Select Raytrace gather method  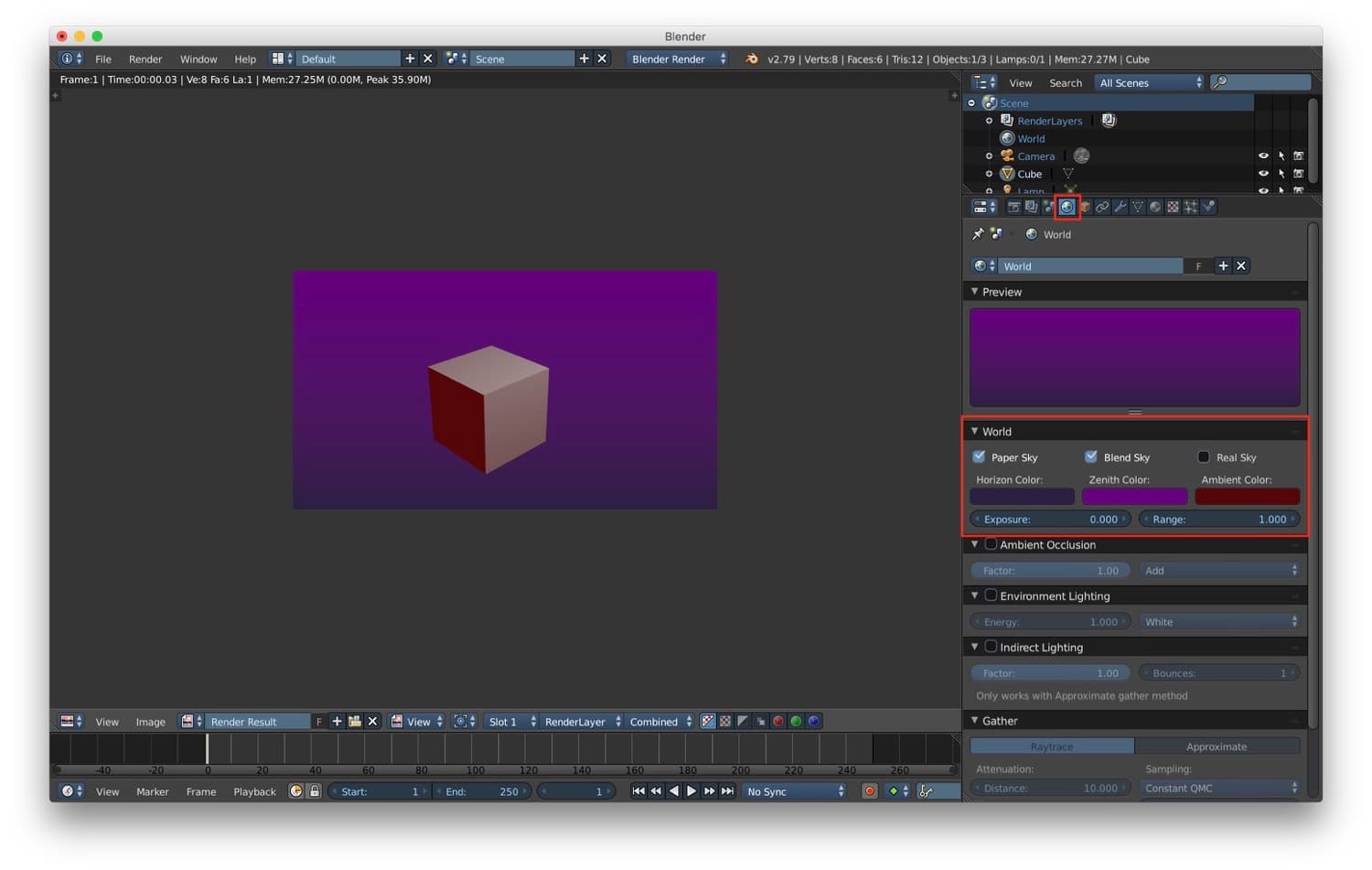point(1052,746)
